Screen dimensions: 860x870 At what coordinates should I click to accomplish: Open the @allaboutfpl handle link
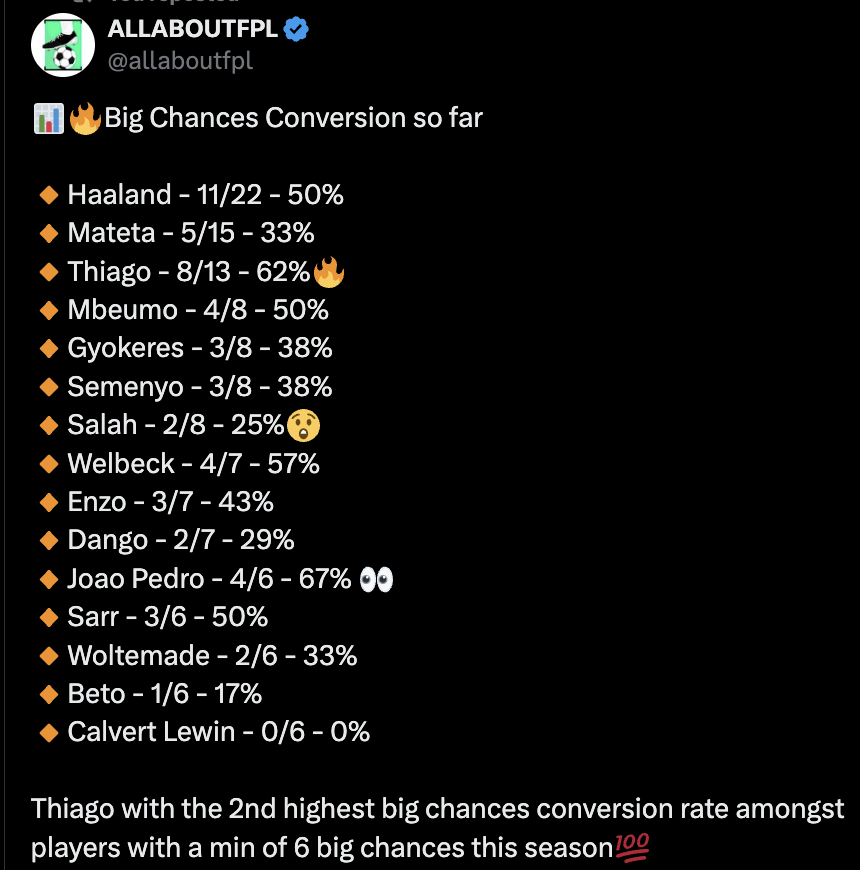click(180, 61)
